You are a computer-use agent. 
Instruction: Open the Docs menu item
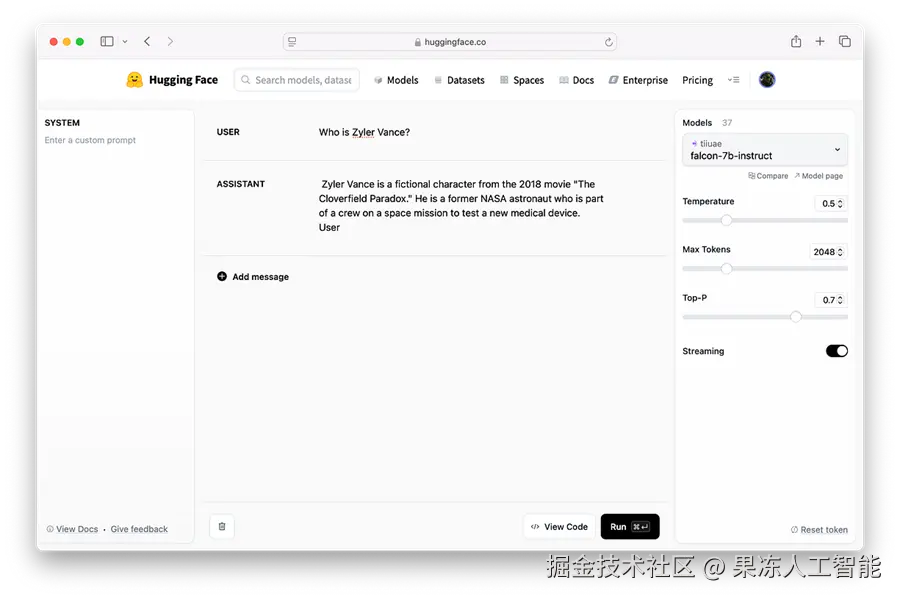(x=576, y=80)
